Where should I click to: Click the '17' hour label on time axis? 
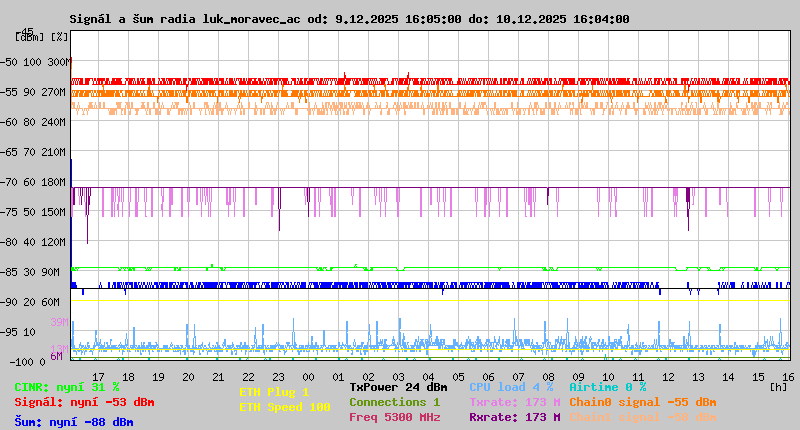pos(98,377)
